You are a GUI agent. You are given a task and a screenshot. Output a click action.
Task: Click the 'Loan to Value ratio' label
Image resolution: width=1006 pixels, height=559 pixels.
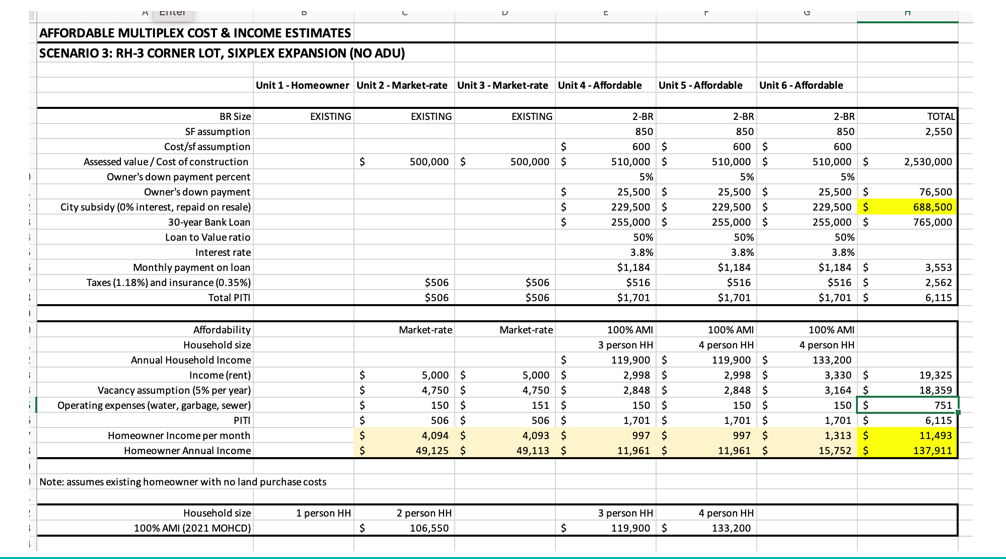pos(208,237)
